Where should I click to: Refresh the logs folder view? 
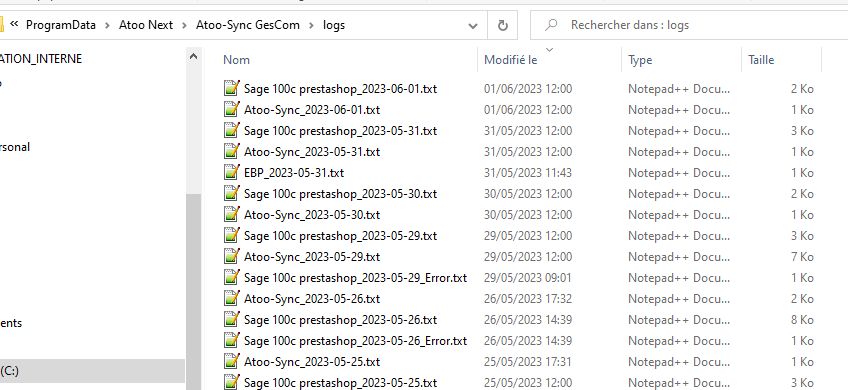(x=502, y=25)
